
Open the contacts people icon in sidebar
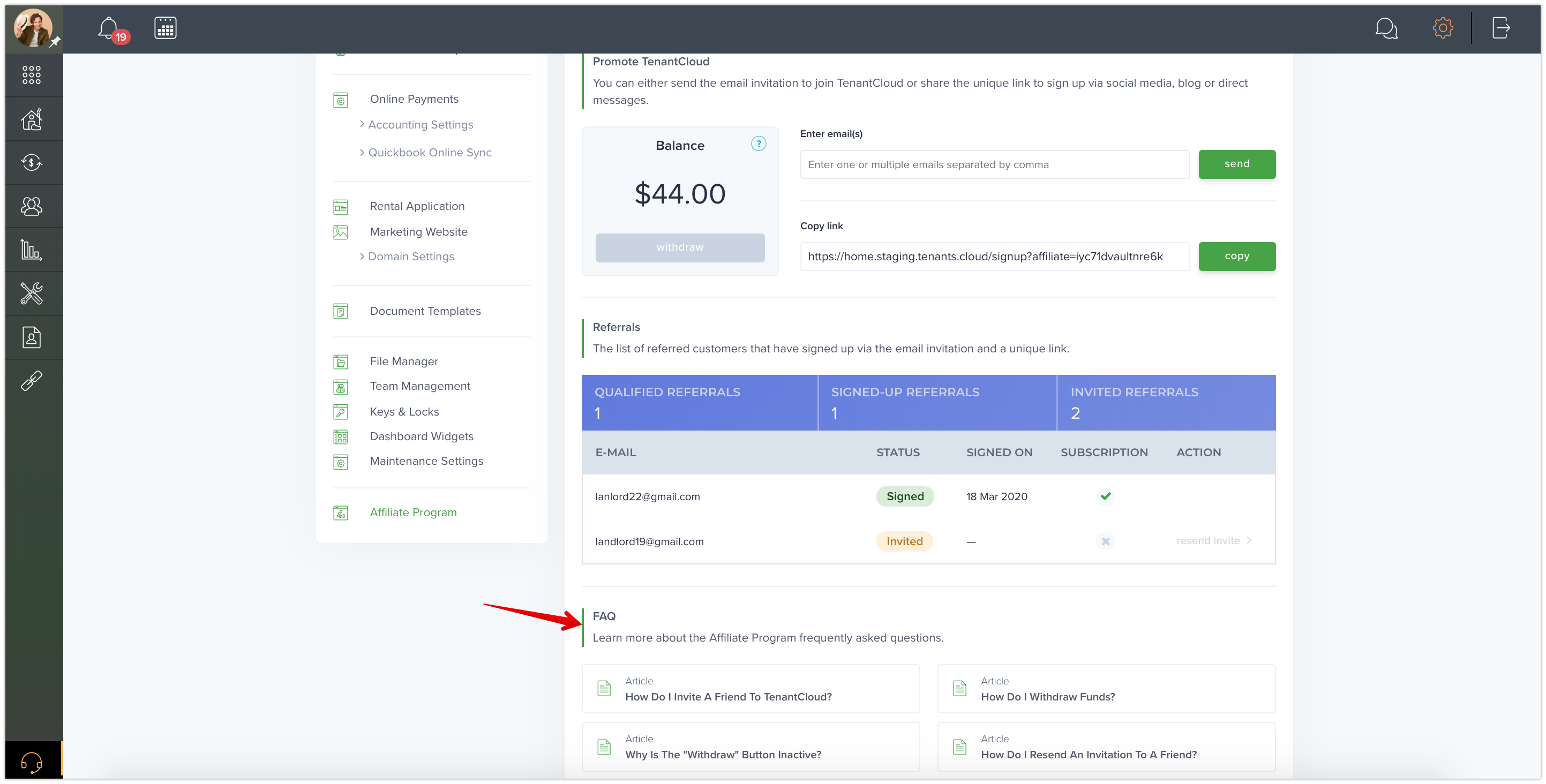point(31,206)
